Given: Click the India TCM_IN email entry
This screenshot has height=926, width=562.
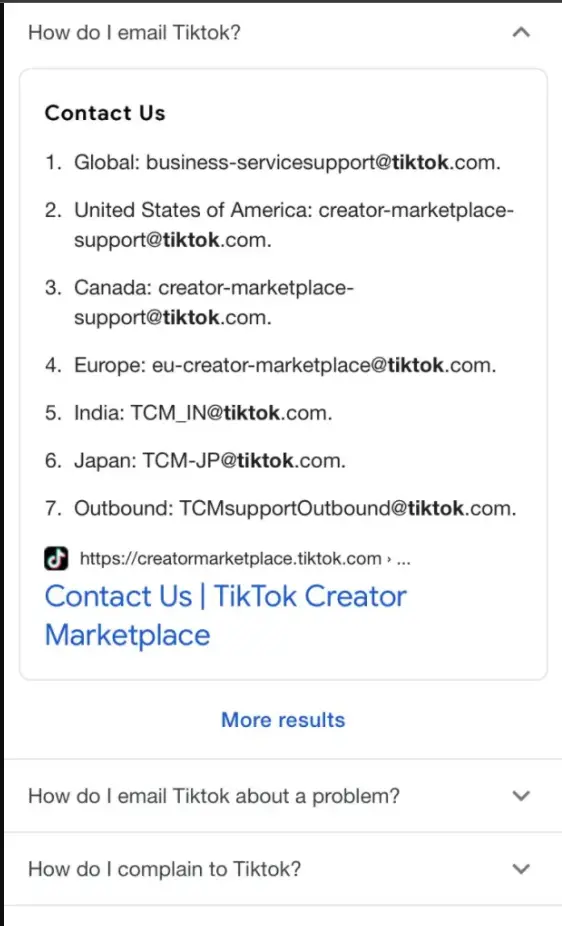Looking at the screenshot, I should (x=203, y=413).
